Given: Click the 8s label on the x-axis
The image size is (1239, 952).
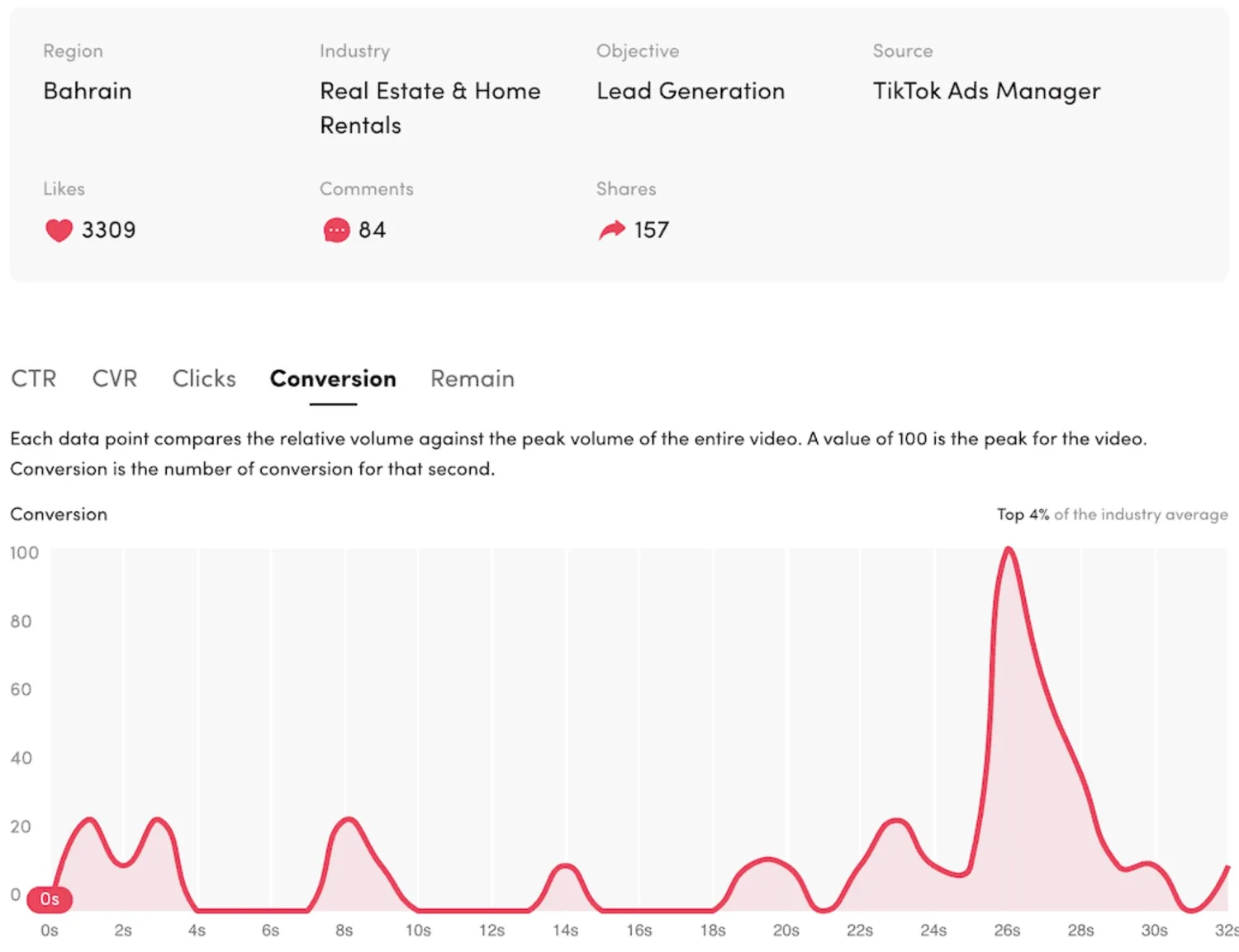Looking at the screenshot, I should tap(344, 931).
